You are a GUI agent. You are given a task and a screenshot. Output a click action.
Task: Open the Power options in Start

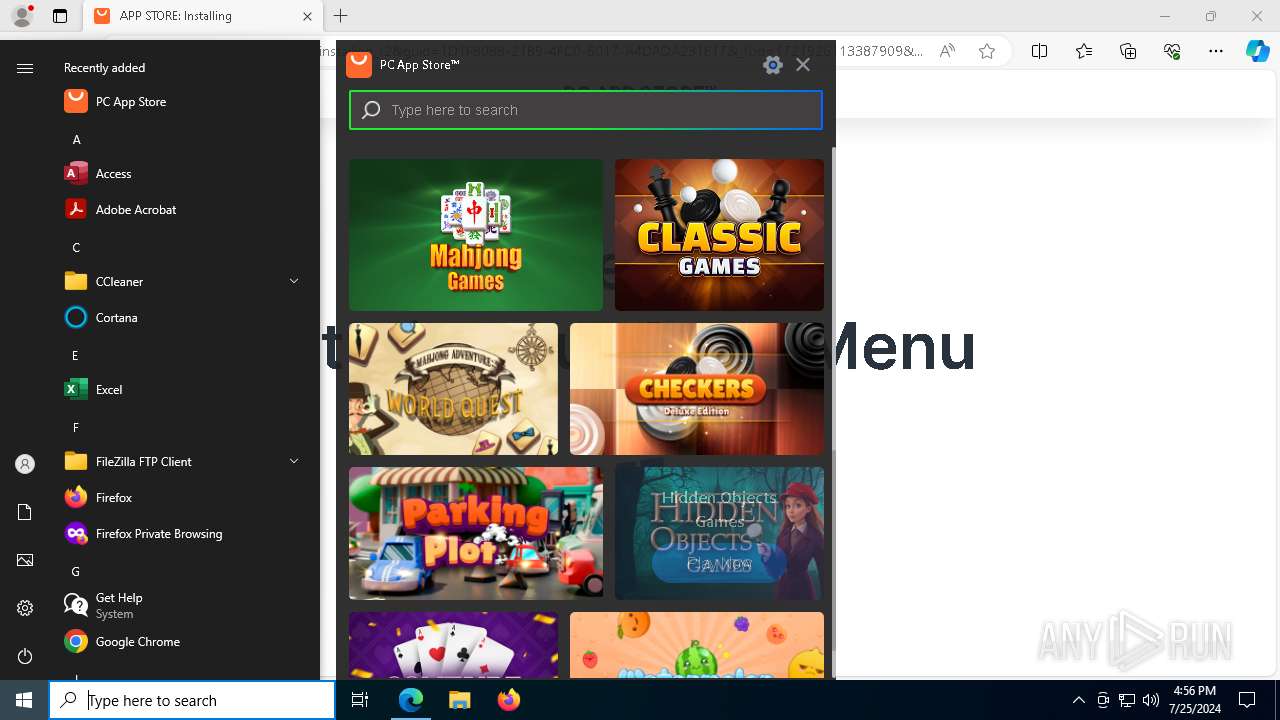coord(25,656)
